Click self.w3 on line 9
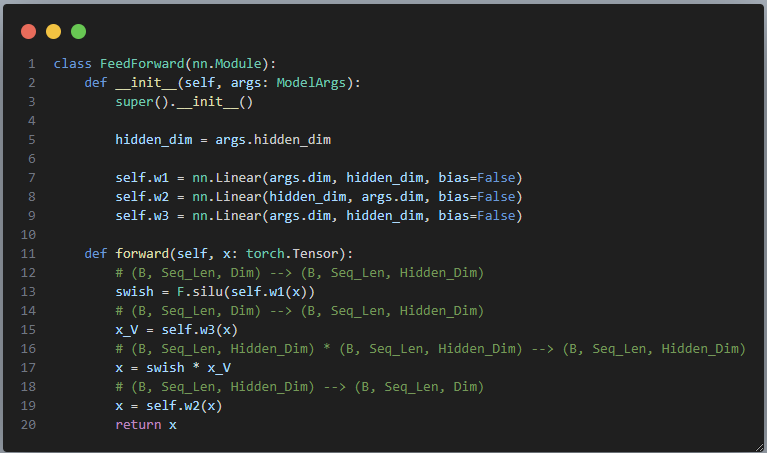The height and width of the screenshot is (453, 767). (142, 216)
